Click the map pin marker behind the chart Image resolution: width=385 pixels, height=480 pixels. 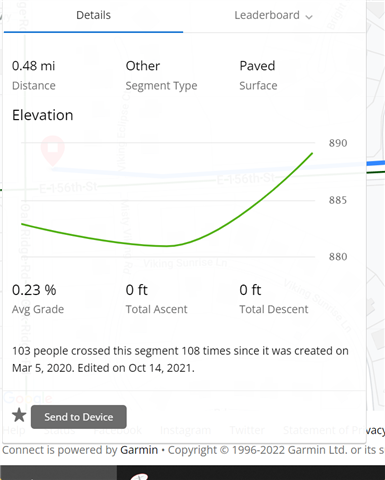[53, 151]
